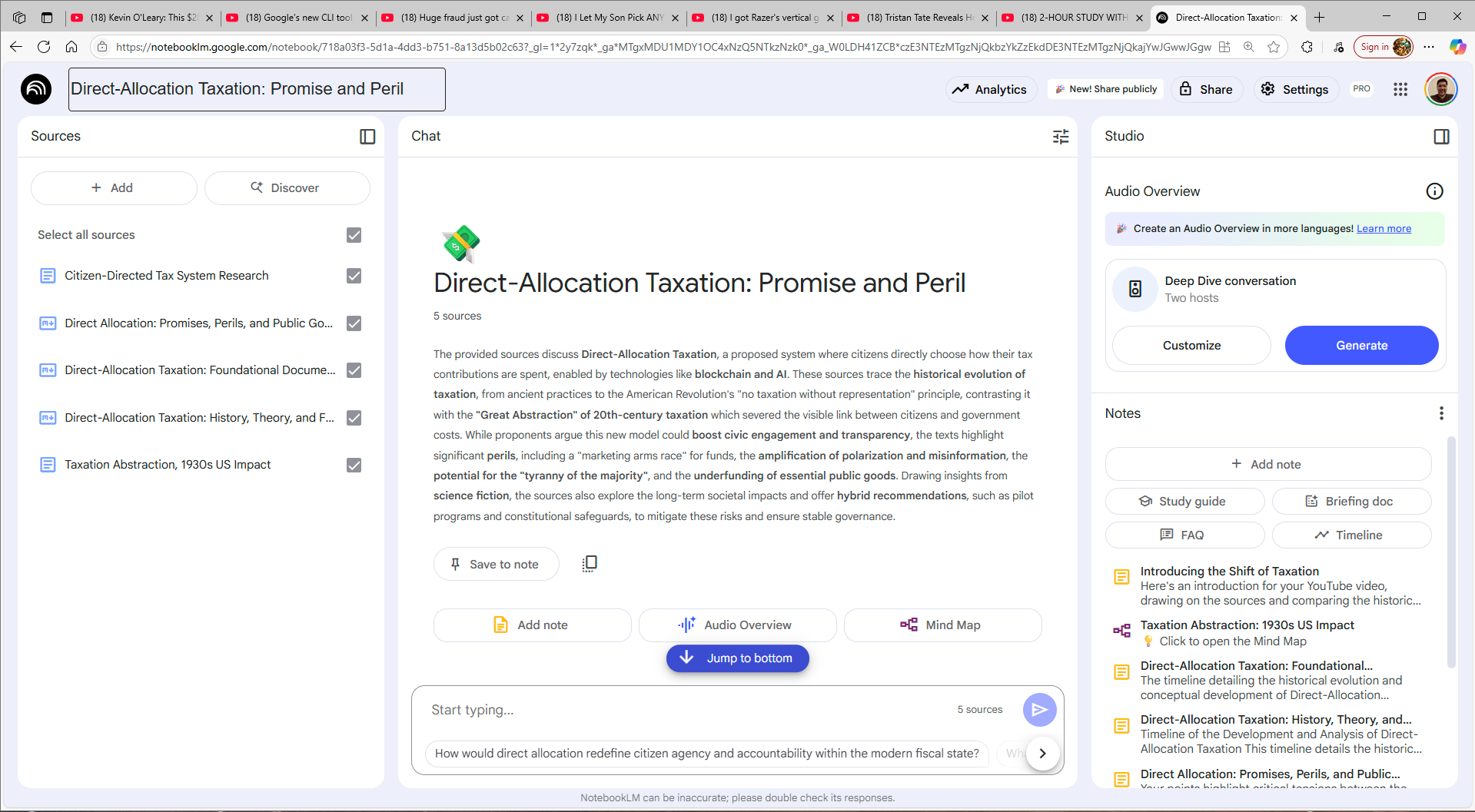1475x812 pixels.
Task: Collapse the Studio panel using its icon
Action: click(1441, 137)
